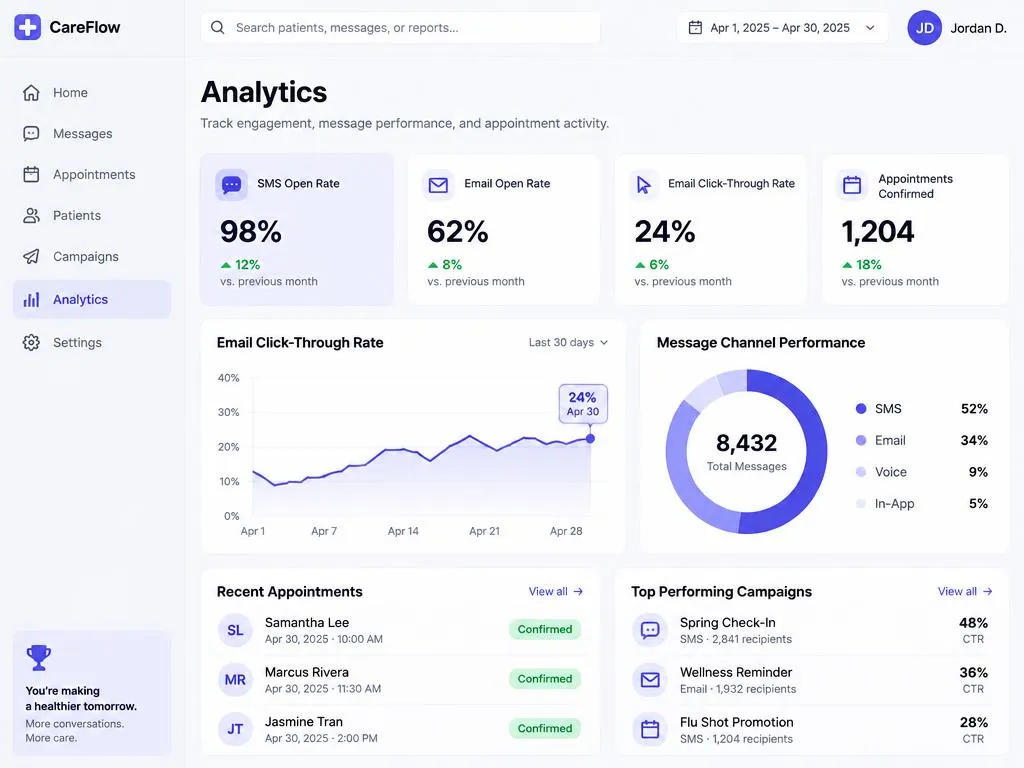Open the Messages section
Screen dimensions: 1024x768
tap(91, 134)
